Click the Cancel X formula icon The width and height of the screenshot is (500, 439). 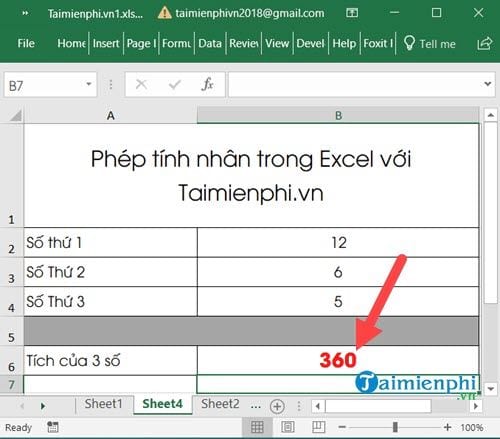pyautogui.click(x=141, y=84)
